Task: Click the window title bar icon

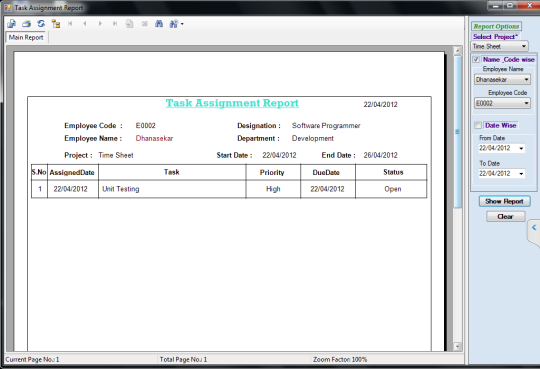Action: [x=8, y=7]
